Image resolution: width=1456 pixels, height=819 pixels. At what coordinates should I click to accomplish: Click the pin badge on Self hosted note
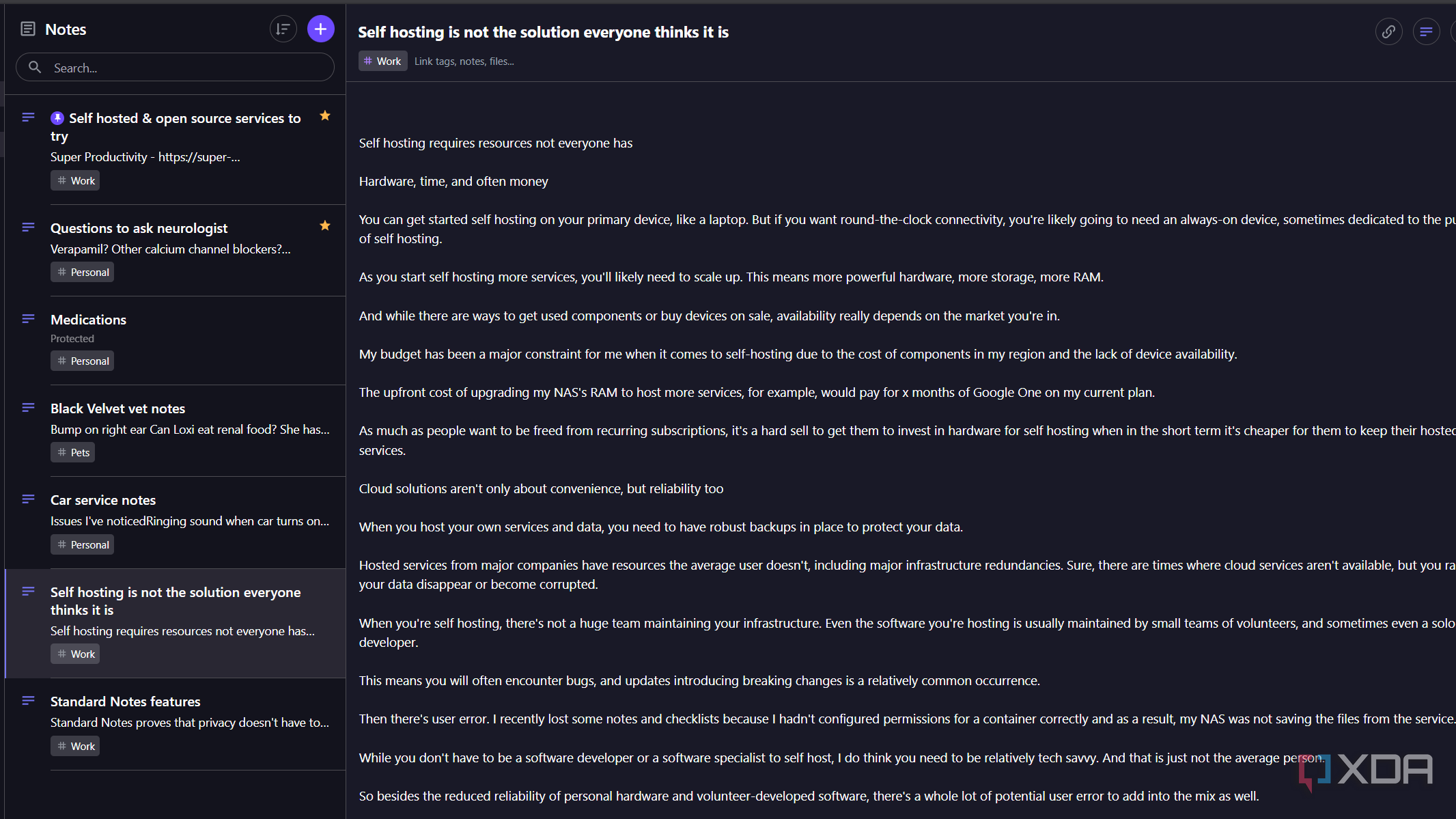pyautogui.click(x=57, y=118)
